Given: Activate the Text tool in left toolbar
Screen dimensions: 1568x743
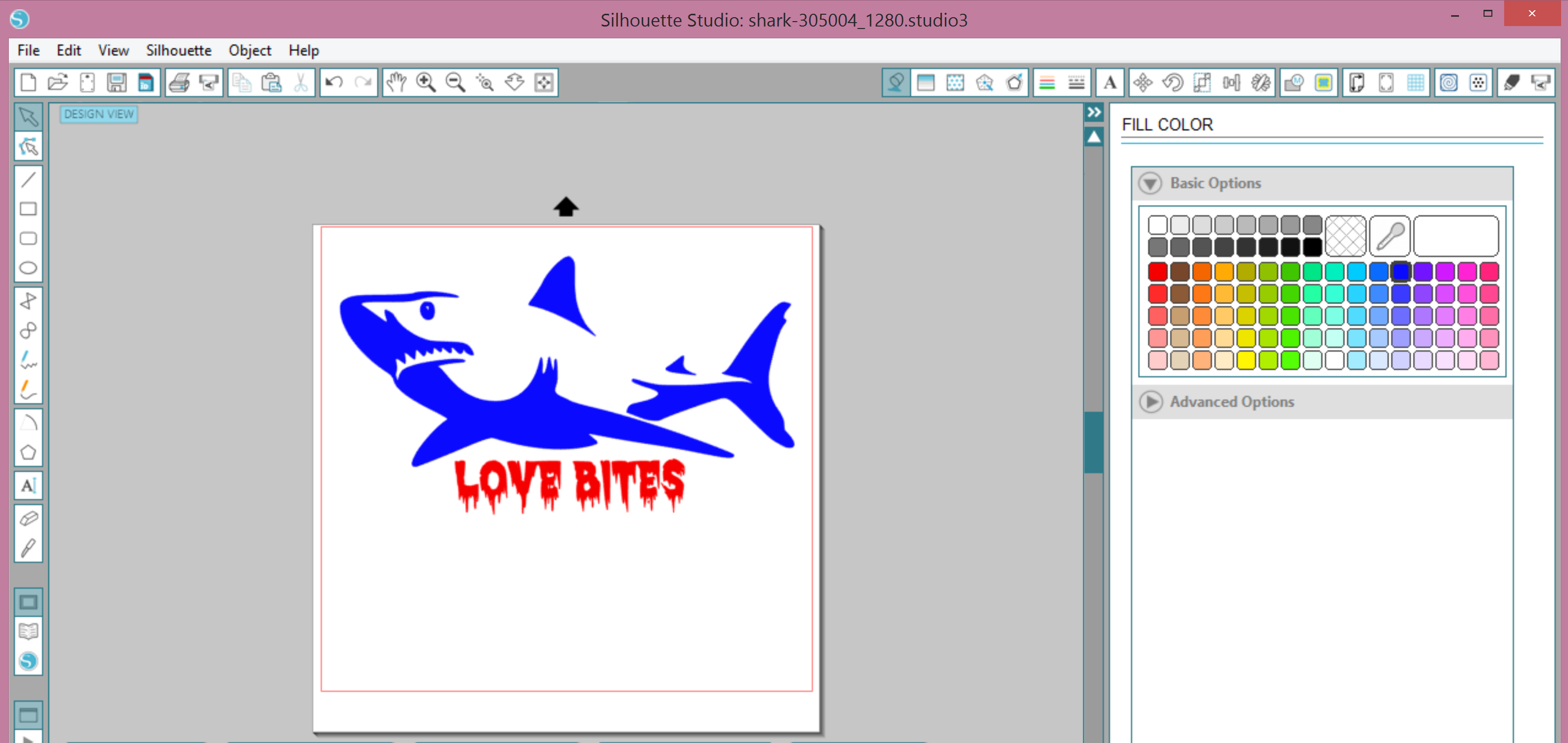Looking at the screenshot, I should [x=28, y=486].
